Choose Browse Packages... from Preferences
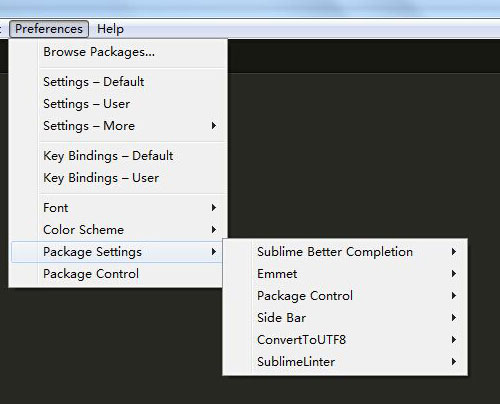This screenshot has height=404, width=500. tap(118, 52)
